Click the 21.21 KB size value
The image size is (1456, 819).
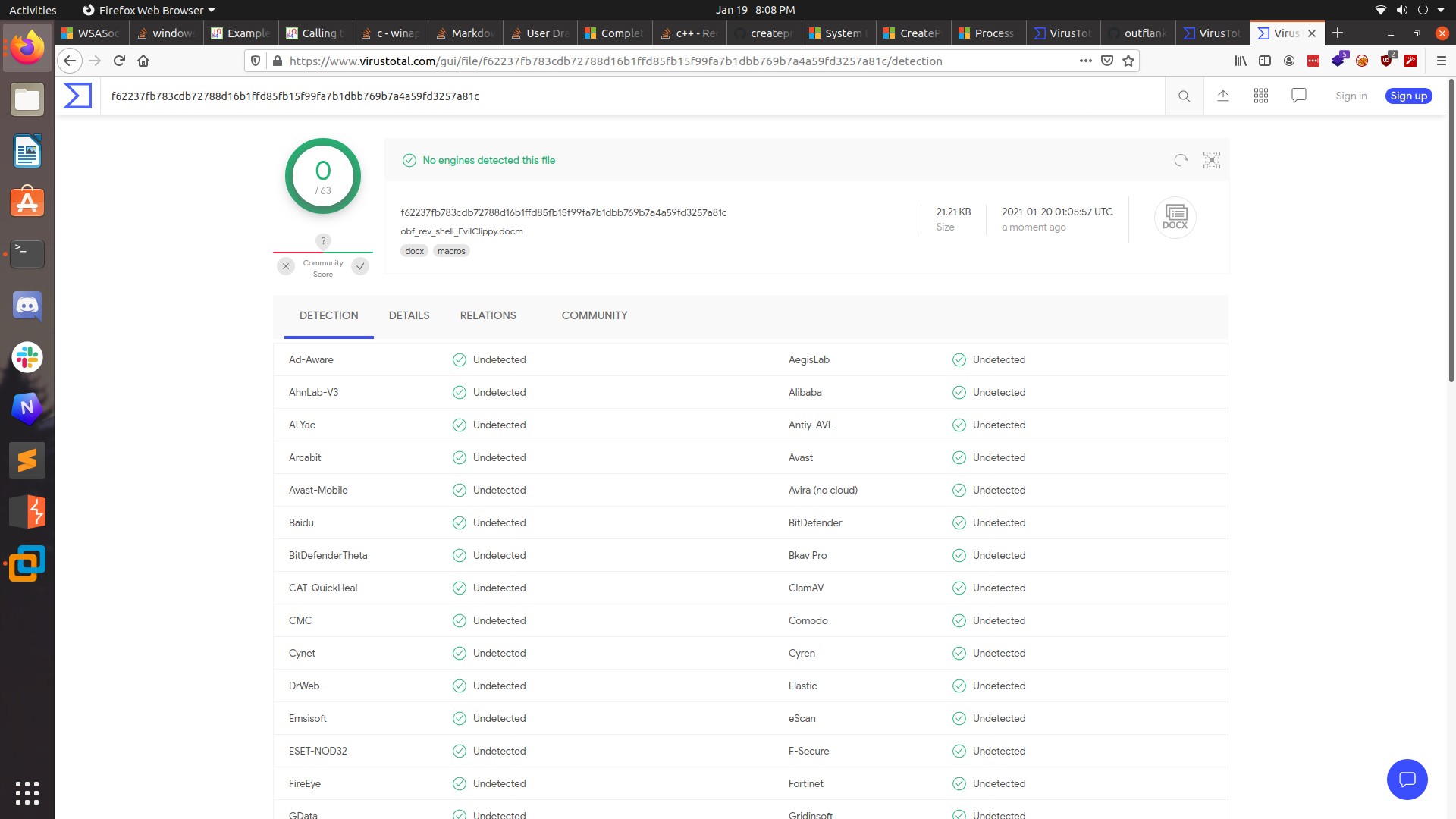pyautogui.click(x=953, y=212)
